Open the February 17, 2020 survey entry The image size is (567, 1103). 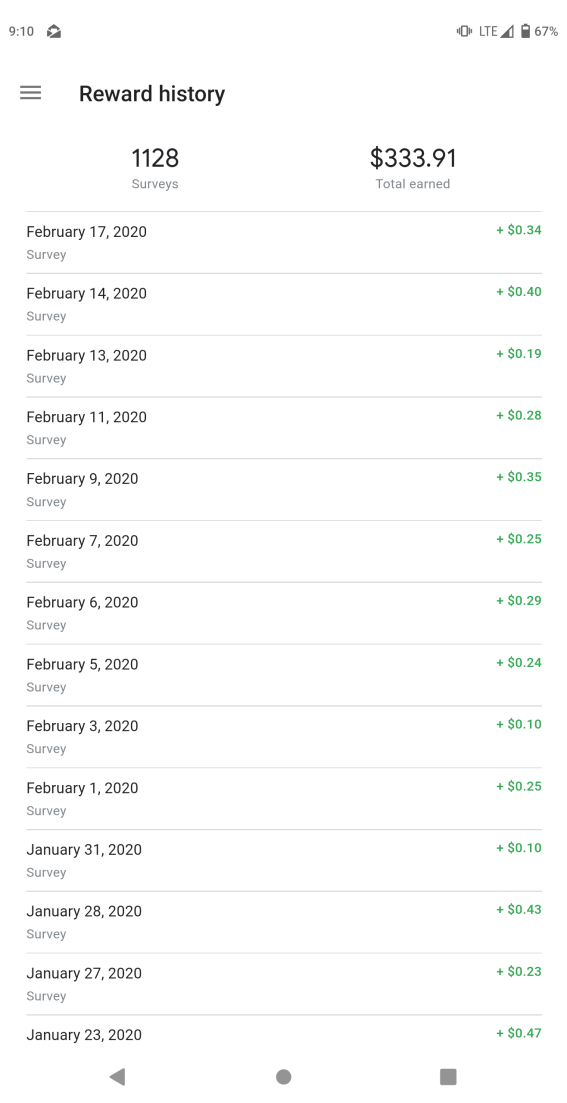coord(284,242)
